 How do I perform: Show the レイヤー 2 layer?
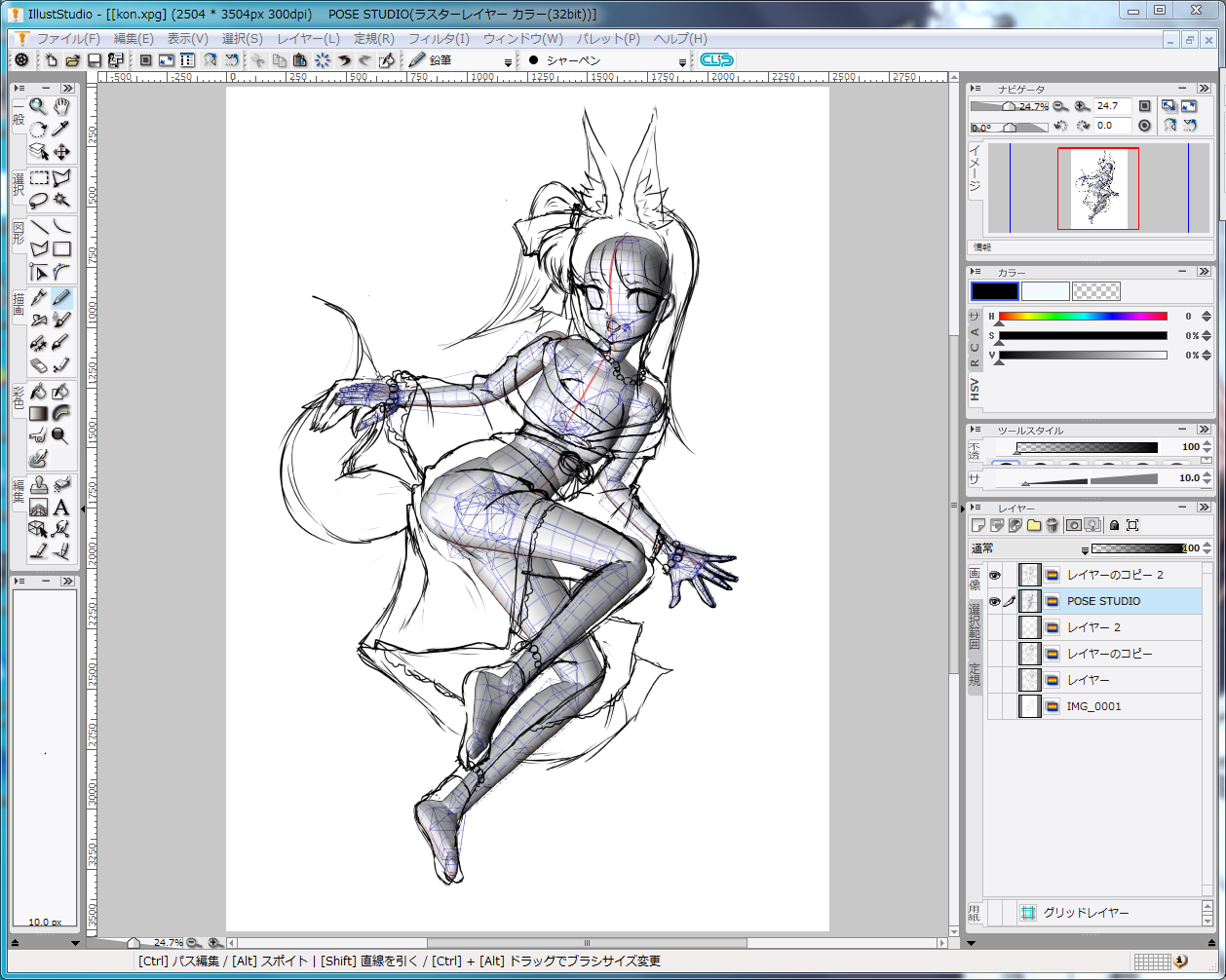tap(994, 628)
